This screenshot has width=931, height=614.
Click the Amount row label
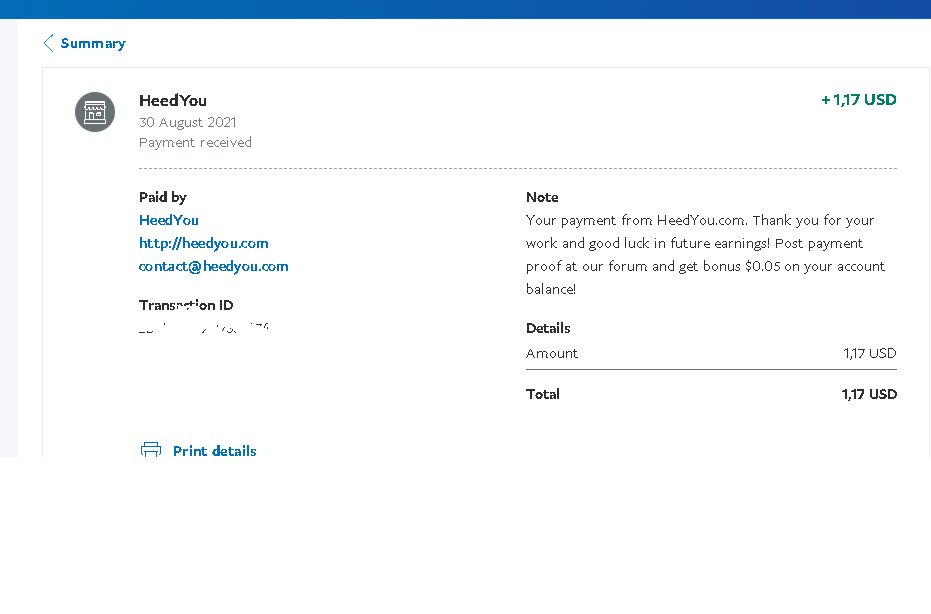(x=552, y=353)
